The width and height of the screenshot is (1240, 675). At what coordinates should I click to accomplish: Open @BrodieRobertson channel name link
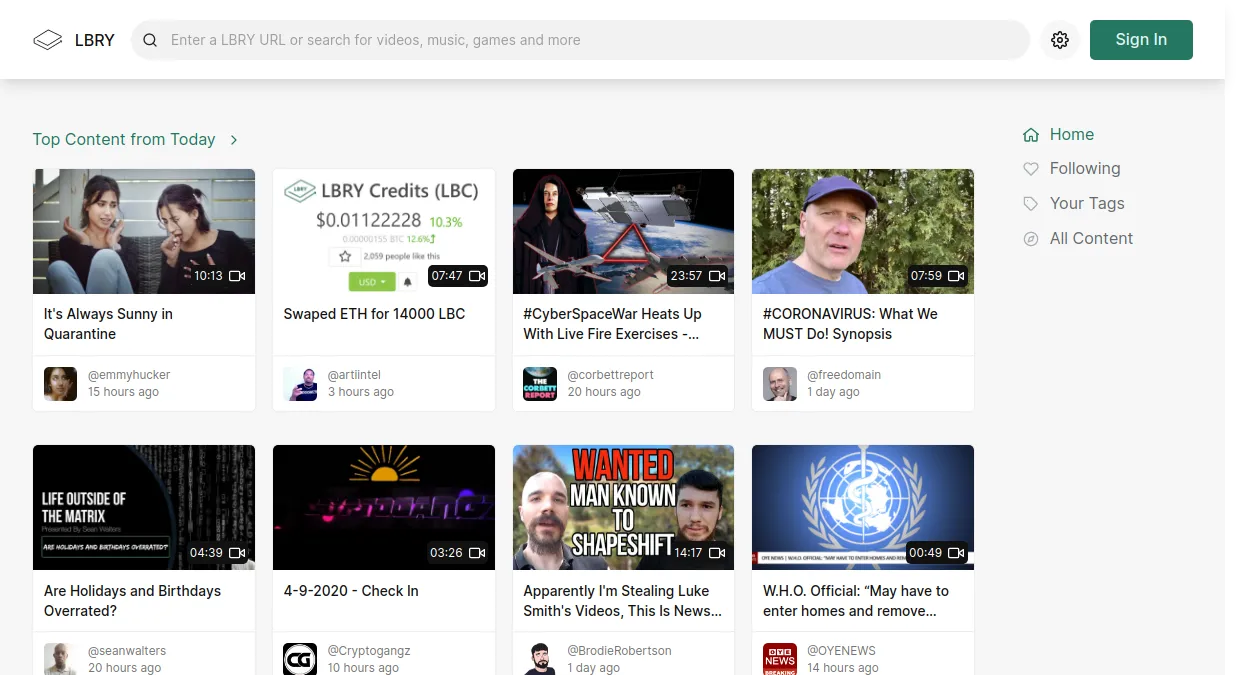[619, 651]
